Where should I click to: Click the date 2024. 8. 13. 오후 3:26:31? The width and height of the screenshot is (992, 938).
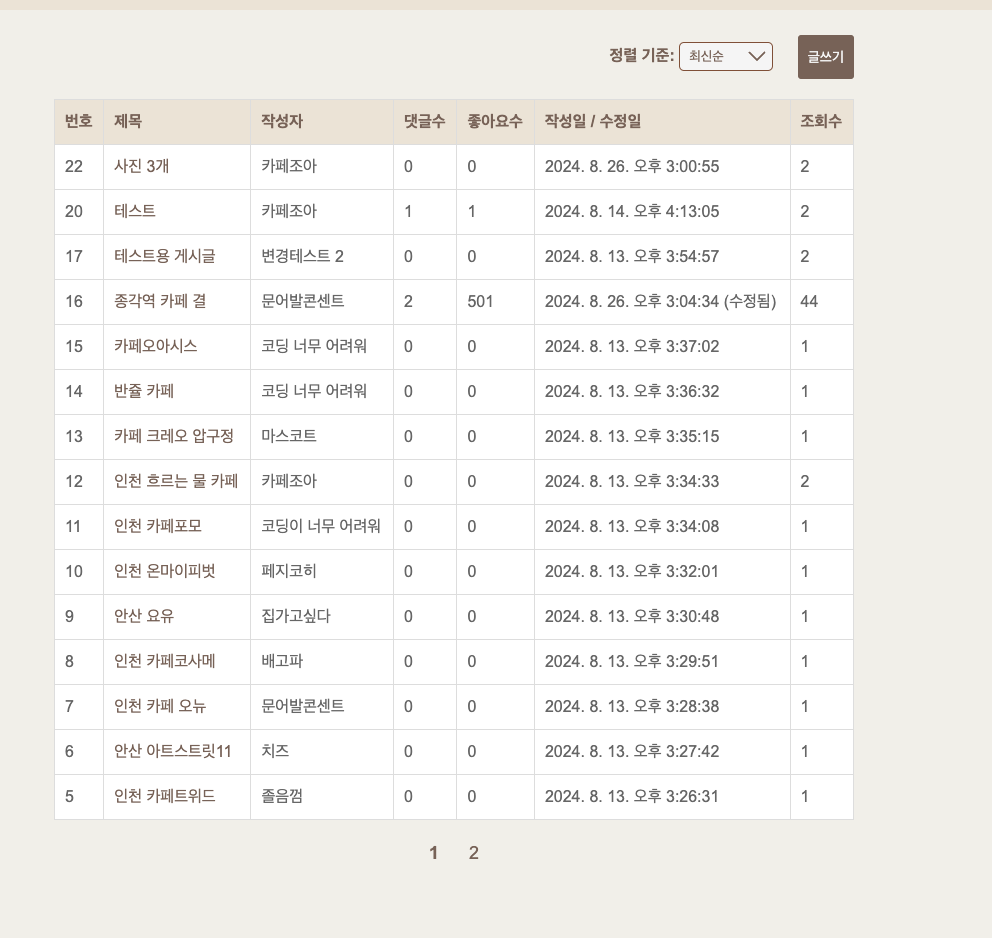632,796
